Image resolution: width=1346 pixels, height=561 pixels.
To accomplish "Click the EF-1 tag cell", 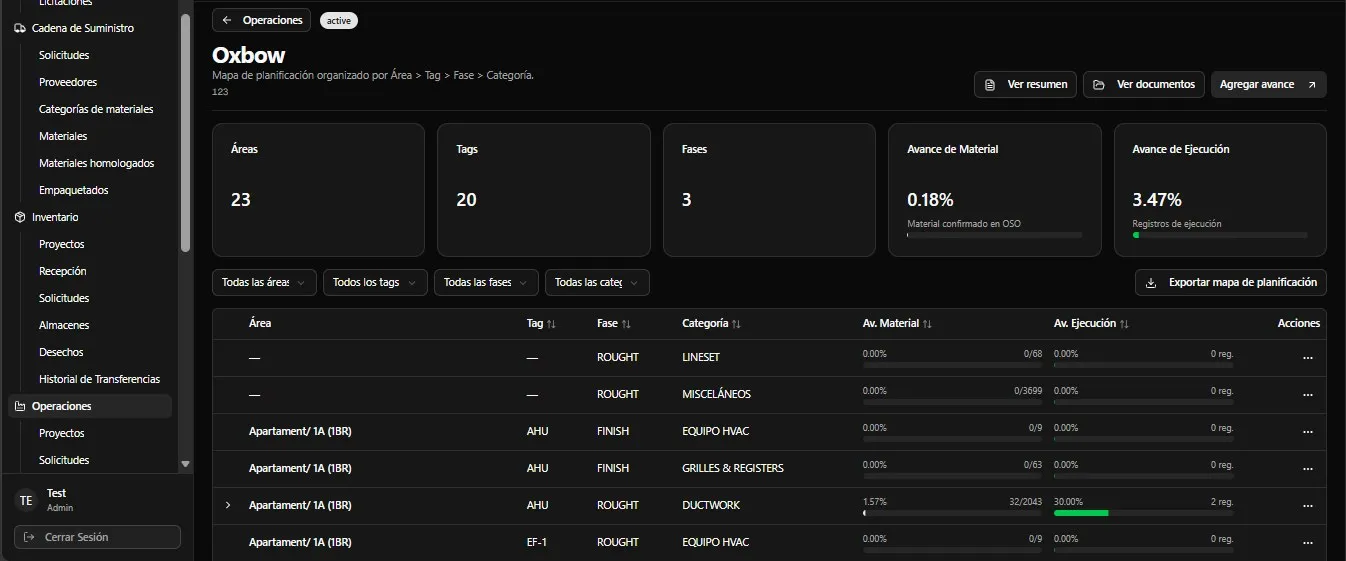I will [x=538, y=542].
